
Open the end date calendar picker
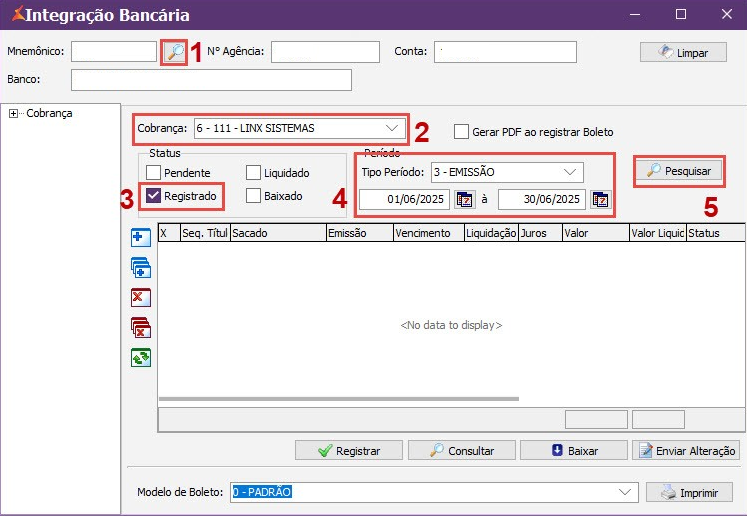click(x=600, y=200)
